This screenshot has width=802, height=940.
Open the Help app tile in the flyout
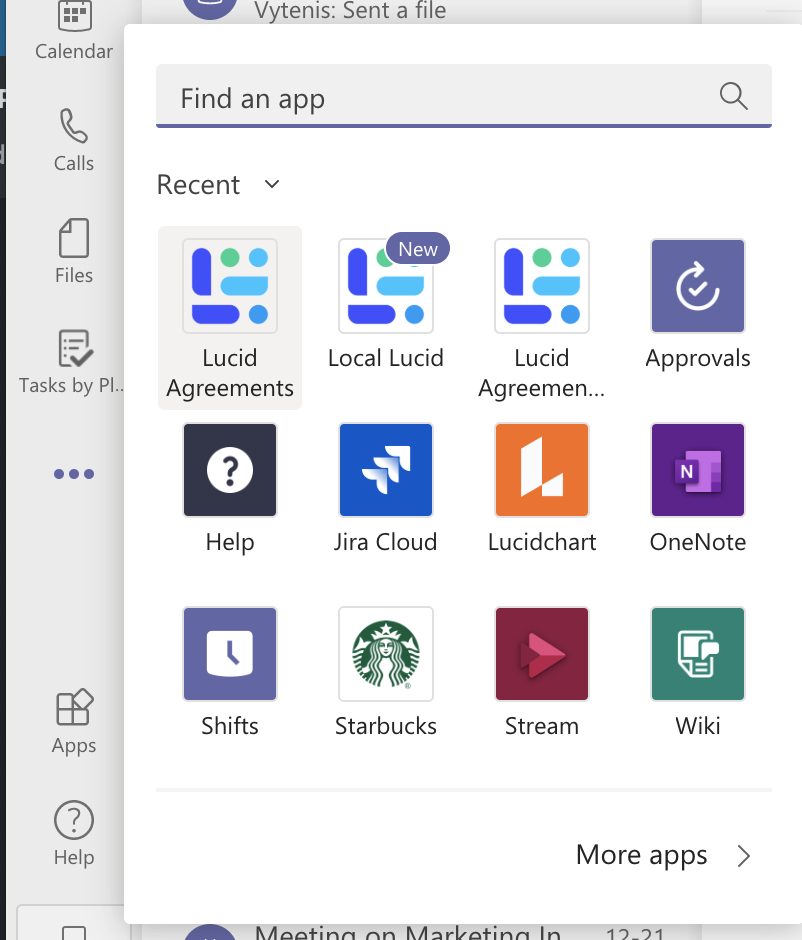pos(230,489)
